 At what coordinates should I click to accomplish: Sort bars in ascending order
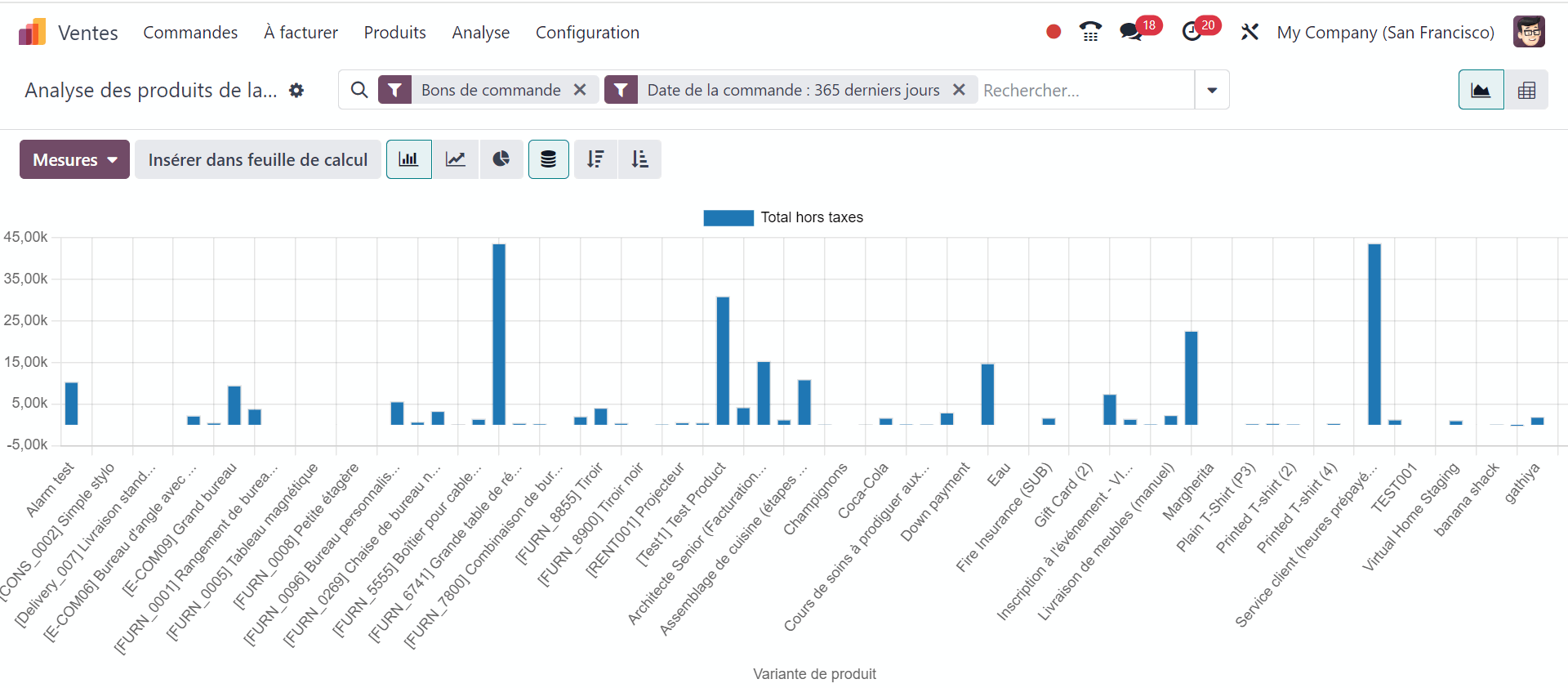coord(639,159)
